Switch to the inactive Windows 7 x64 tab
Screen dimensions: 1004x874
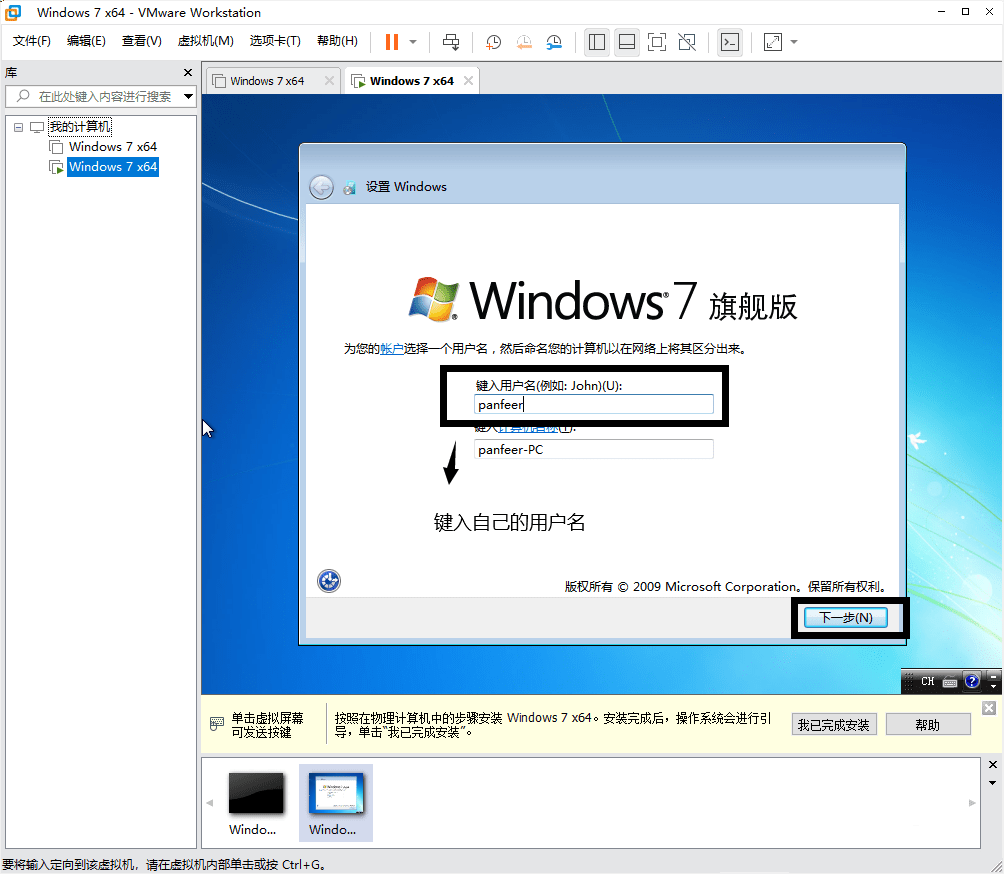[x=267, y=81]
